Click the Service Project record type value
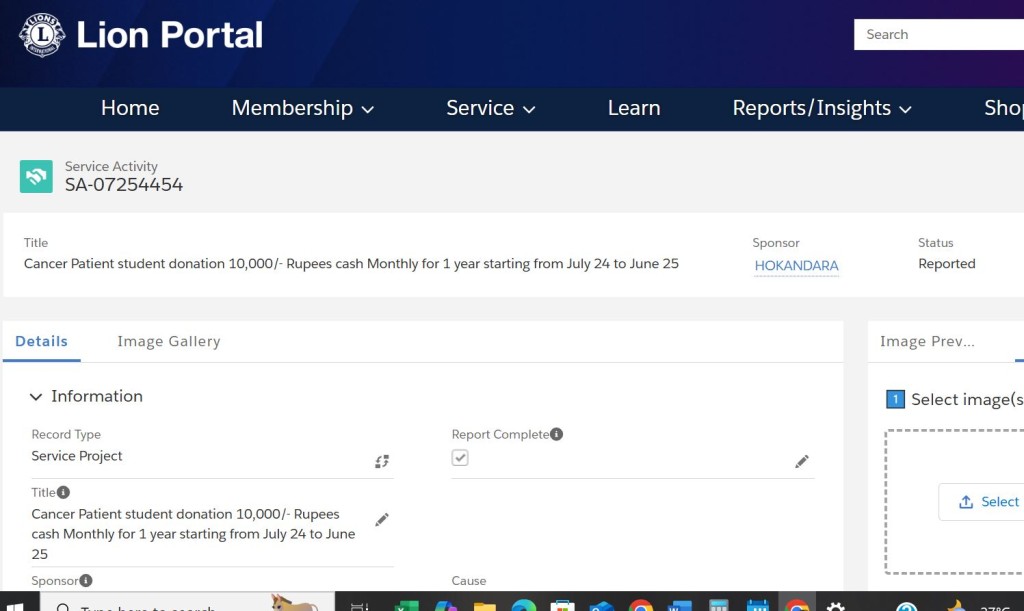 77,456
